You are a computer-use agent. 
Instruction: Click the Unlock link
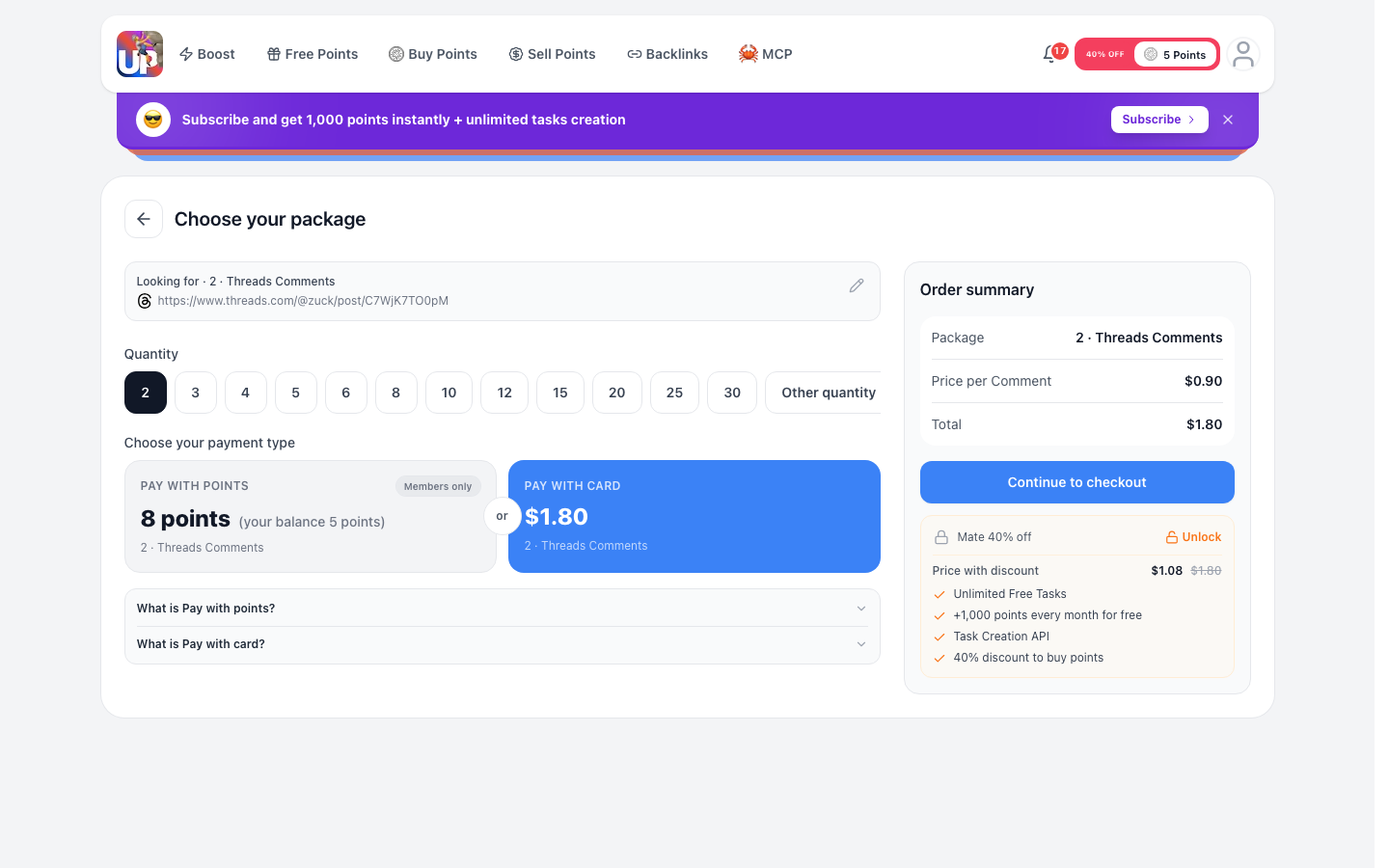1194,537
